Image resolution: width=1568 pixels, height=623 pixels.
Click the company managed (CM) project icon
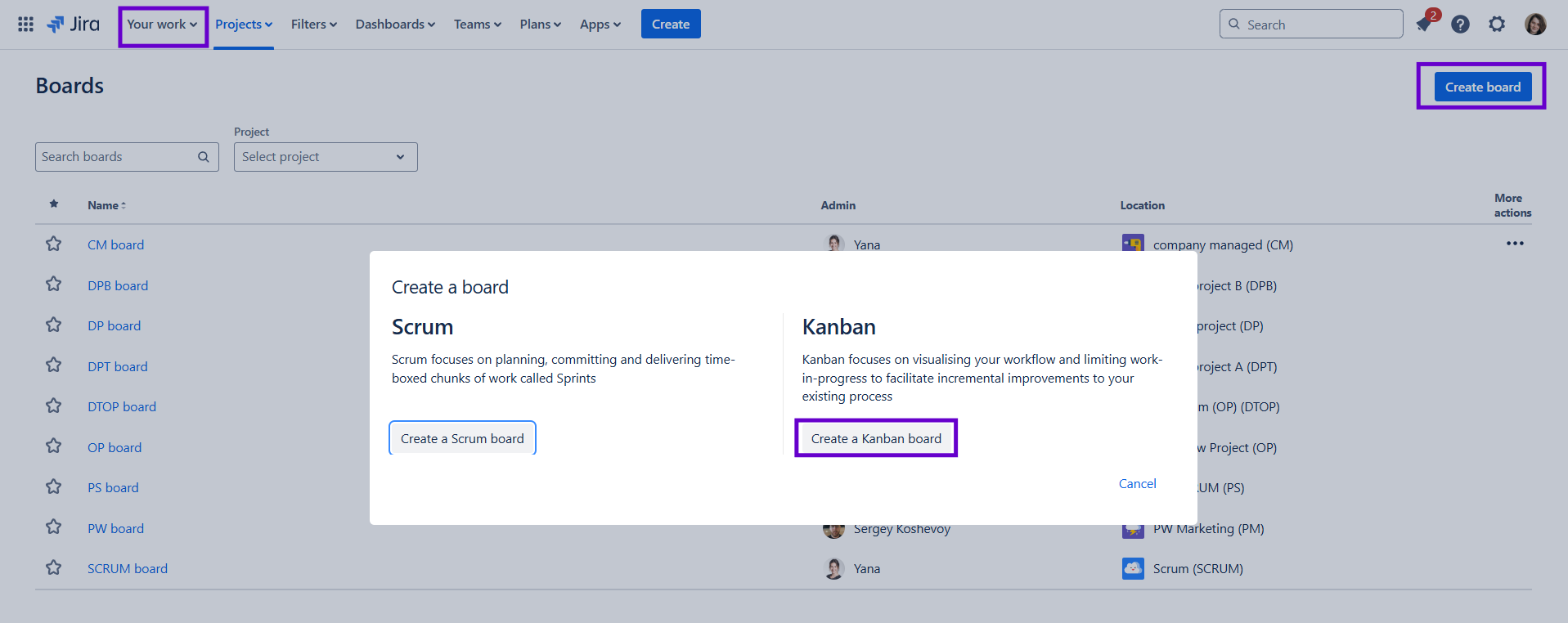[1133, 243]
